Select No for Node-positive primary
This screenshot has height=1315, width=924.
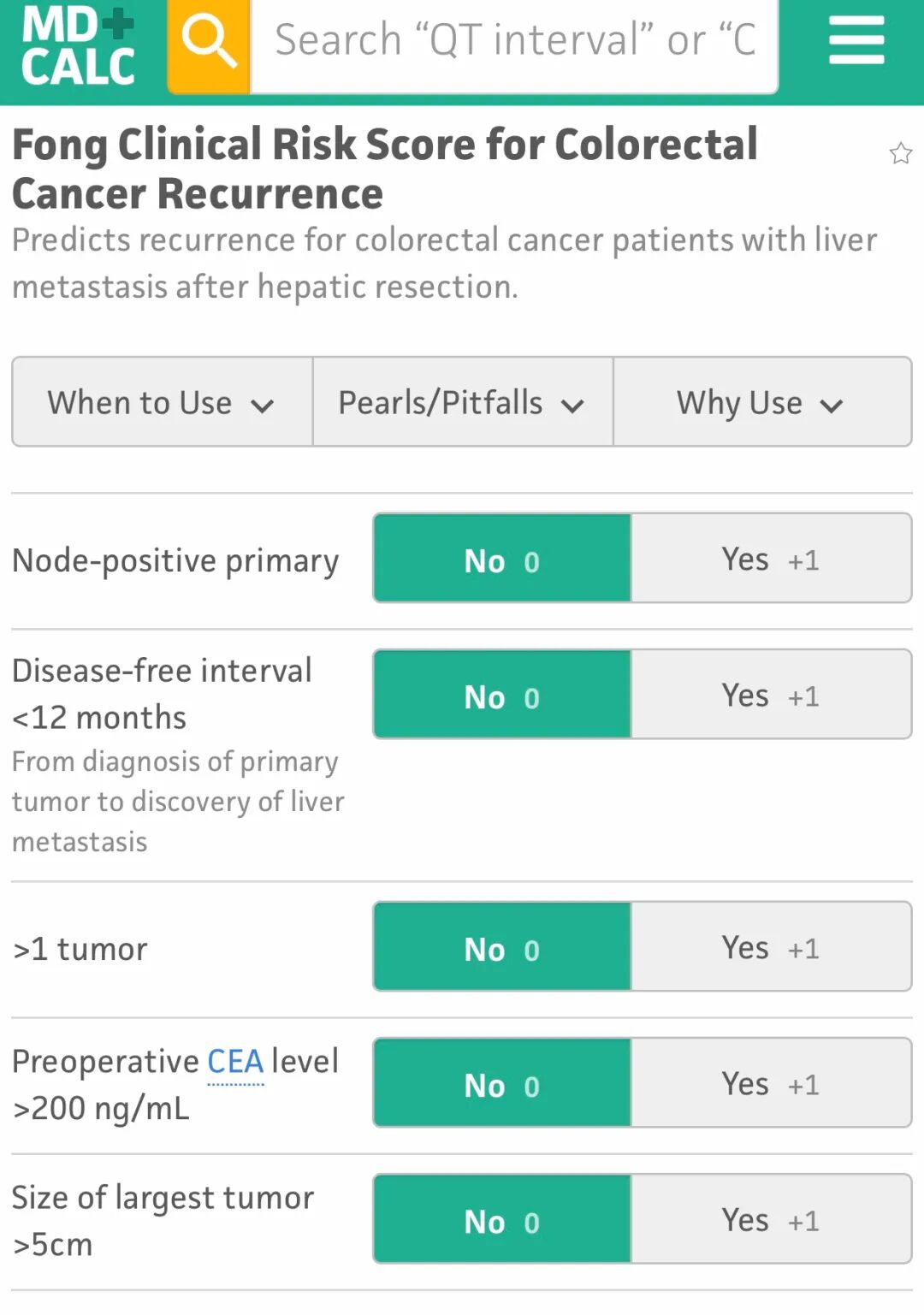[x=502, y=560]
